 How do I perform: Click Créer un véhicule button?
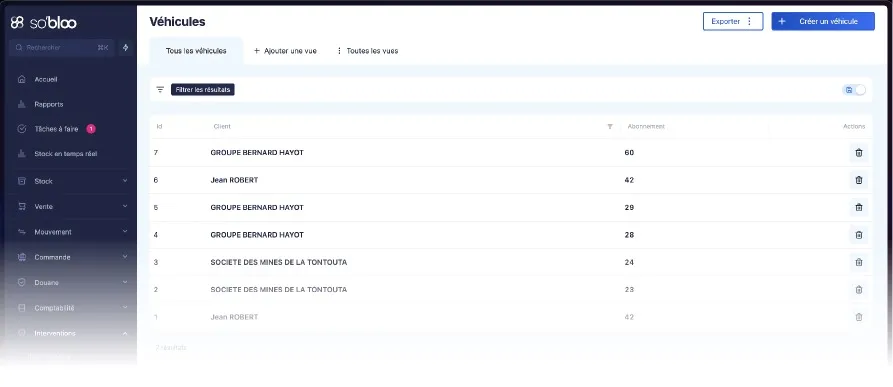point(823,22)
